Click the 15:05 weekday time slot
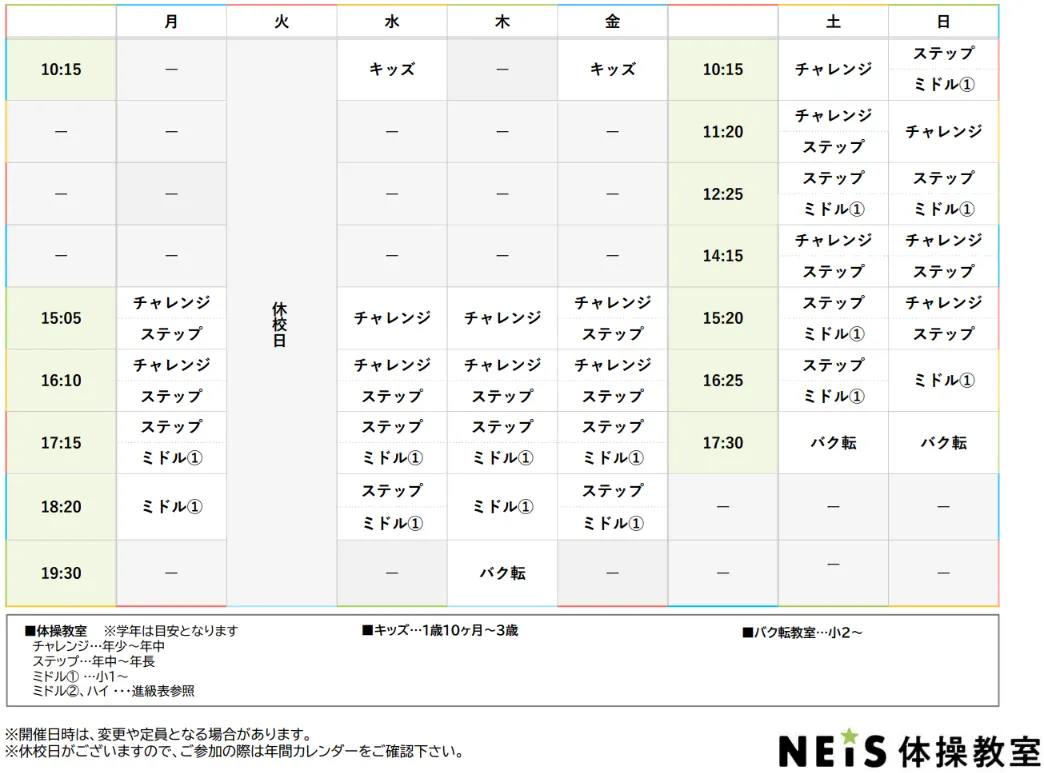This screenshot has height=773, width=1044. coord(61,319)
